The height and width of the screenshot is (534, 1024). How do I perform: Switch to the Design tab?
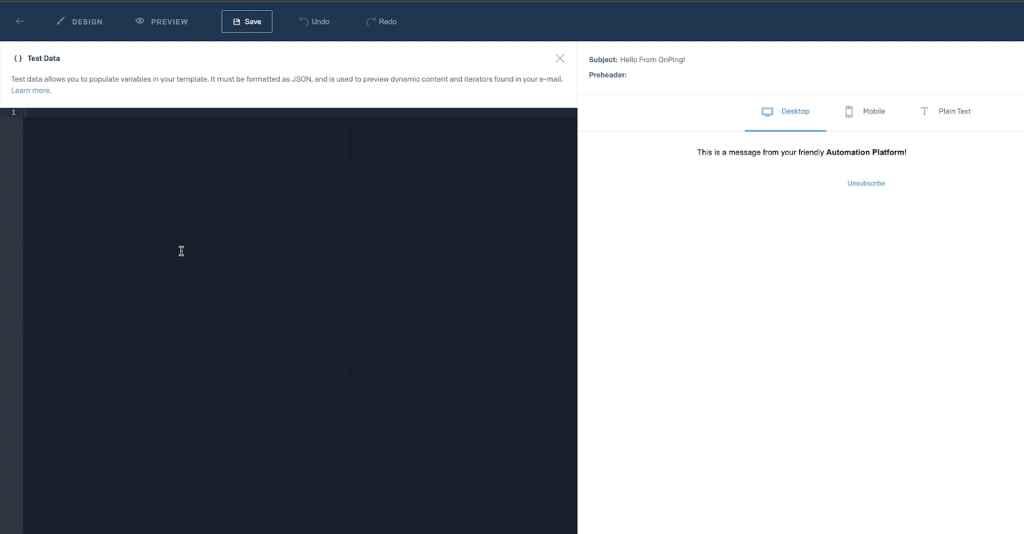80,22
